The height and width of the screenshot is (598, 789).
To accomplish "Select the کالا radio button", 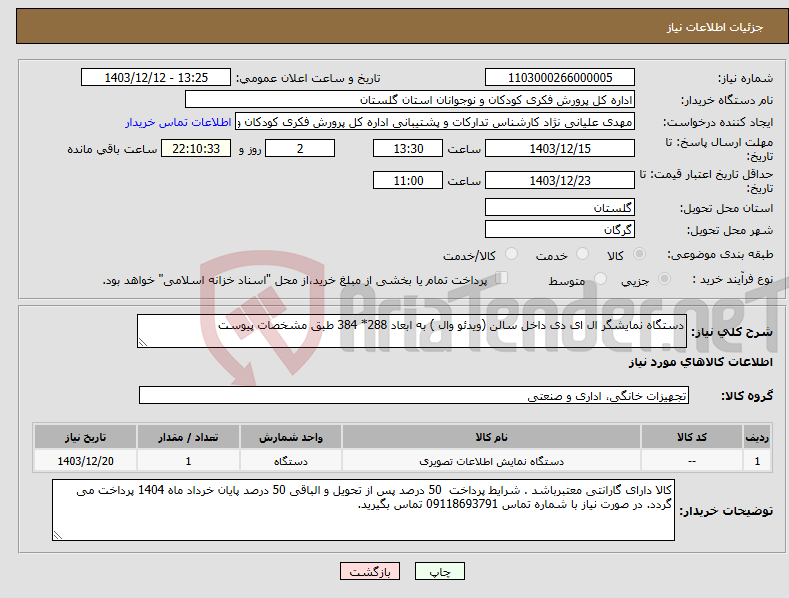I will tap(639, 254).
